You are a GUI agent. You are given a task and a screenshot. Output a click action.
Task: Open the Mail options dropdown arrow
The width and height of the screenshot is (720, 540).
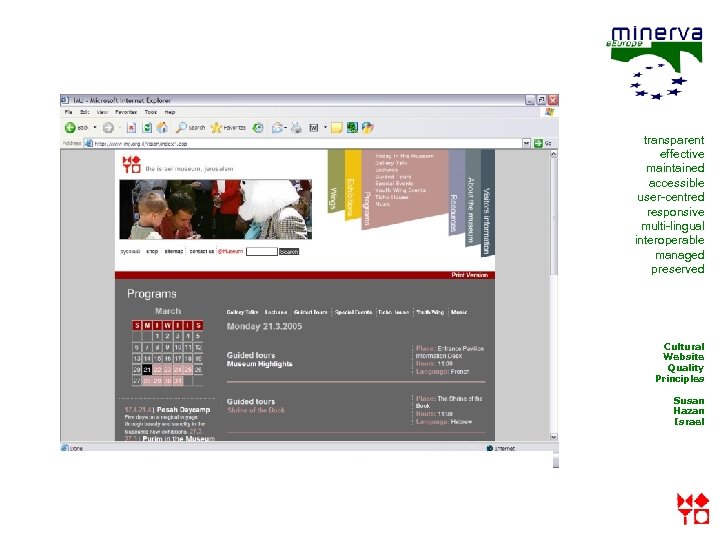(x=285, y=128)
